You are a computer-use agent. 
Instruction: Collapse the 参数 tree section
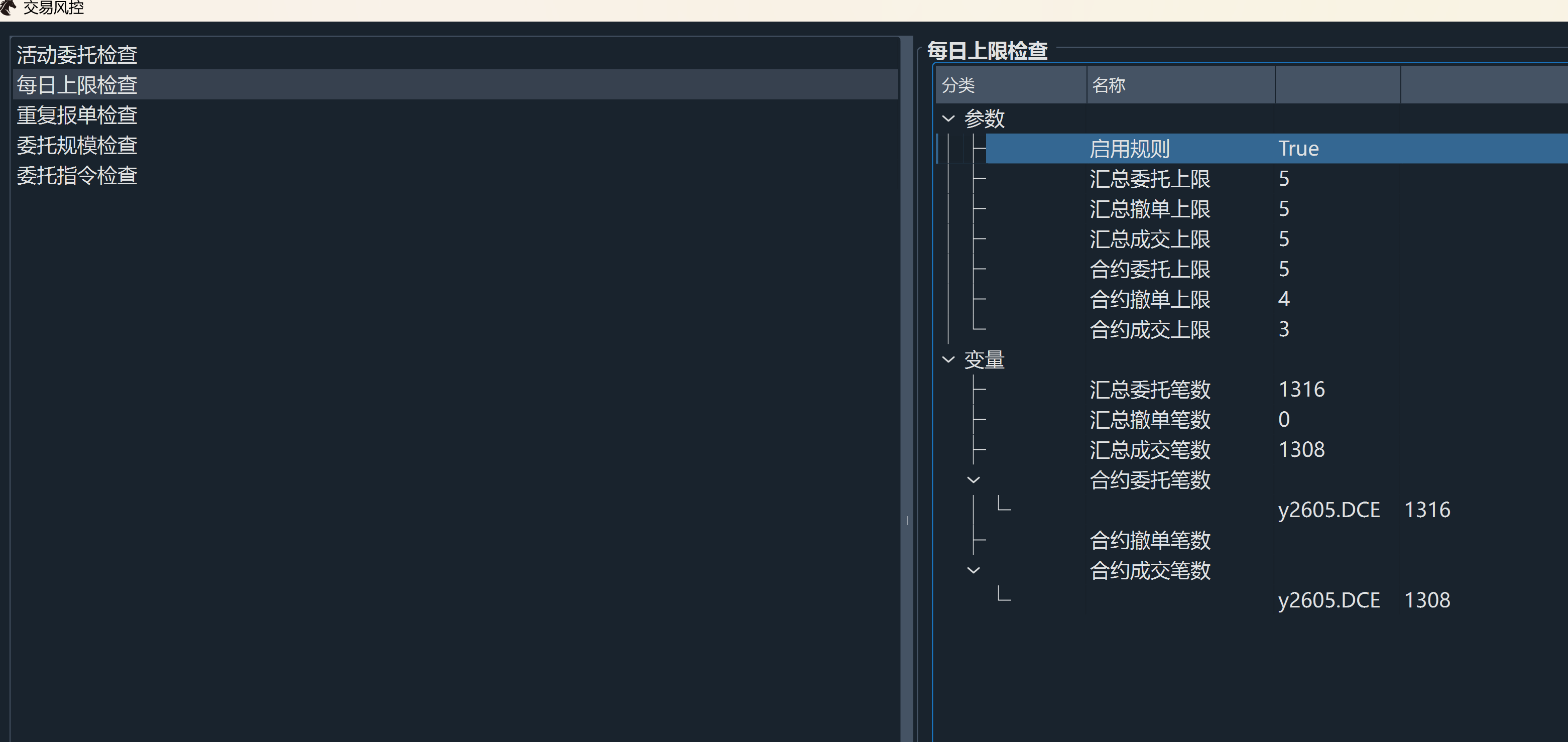[x=948, y=118]
